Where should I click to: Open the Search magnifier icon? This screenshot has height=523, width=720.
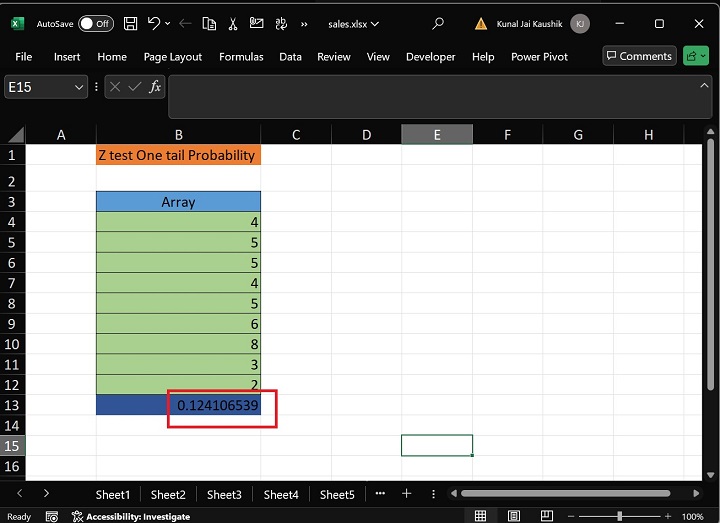[x=438, y=23]
